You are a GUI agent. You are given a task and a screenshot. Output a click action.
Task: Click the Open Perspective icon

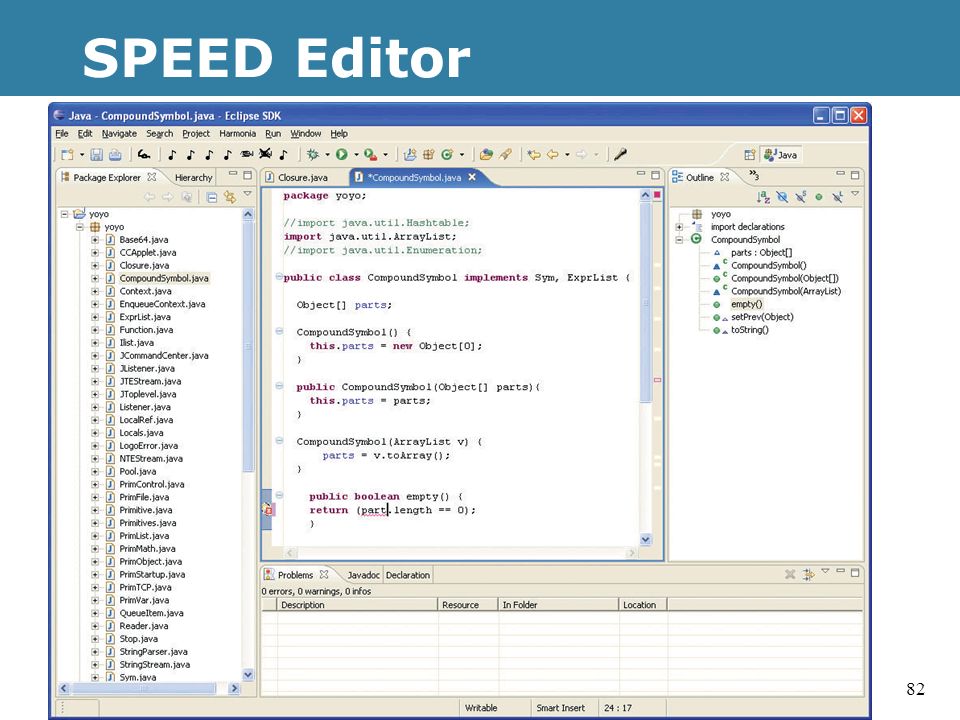click(749, 155)
